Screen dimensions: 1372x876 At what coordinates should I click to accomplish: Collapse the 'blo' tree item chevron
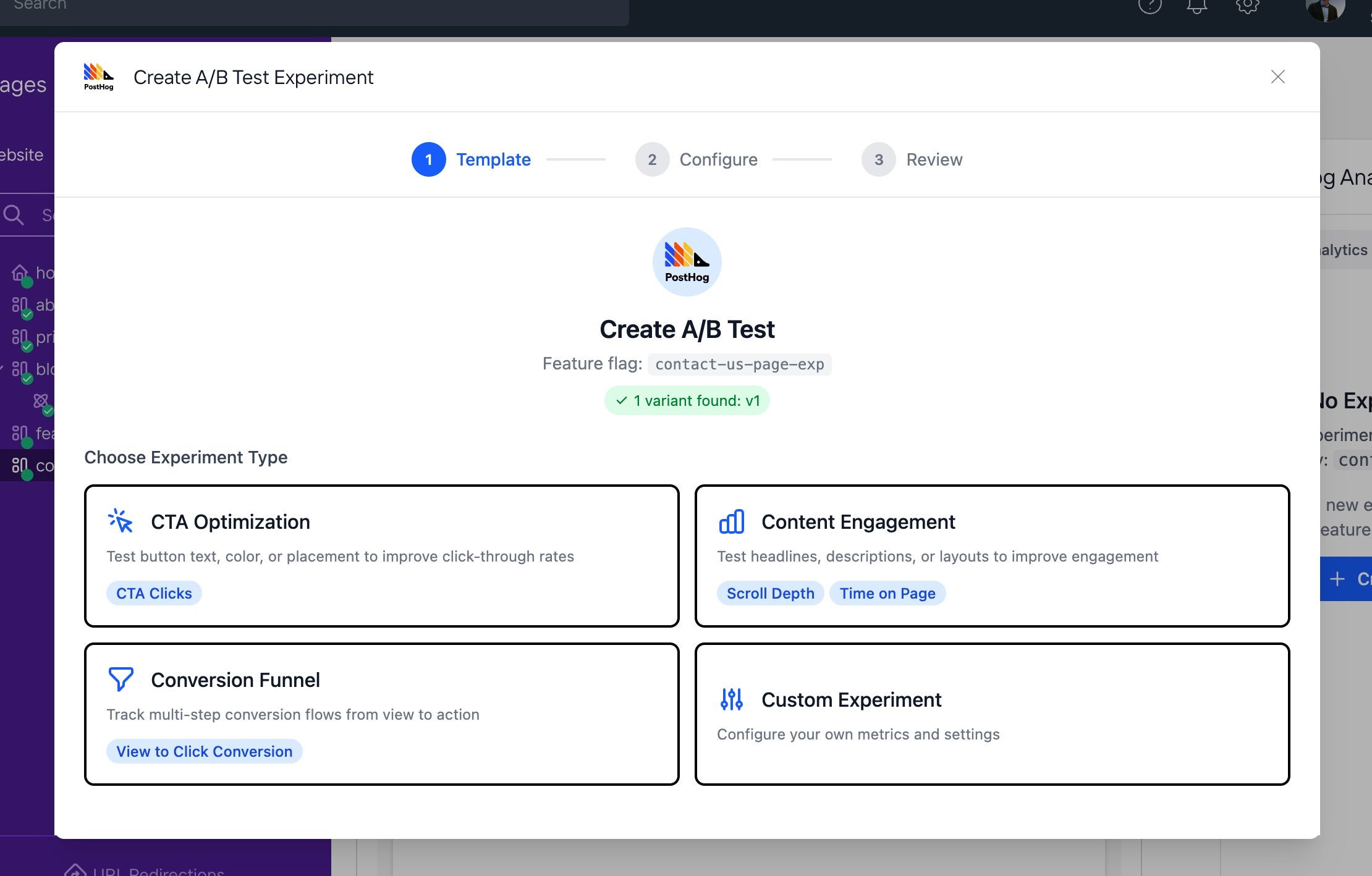click(2, 369)
